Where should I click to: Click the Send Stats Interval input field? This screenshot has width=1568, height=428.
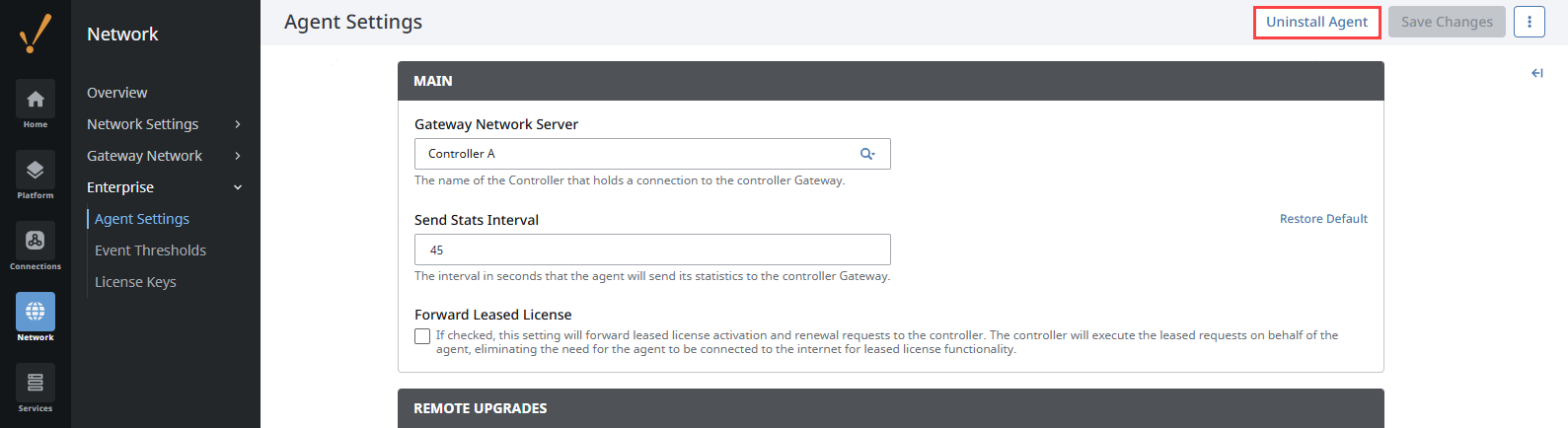pyautogui.click(x=652, y=250)
